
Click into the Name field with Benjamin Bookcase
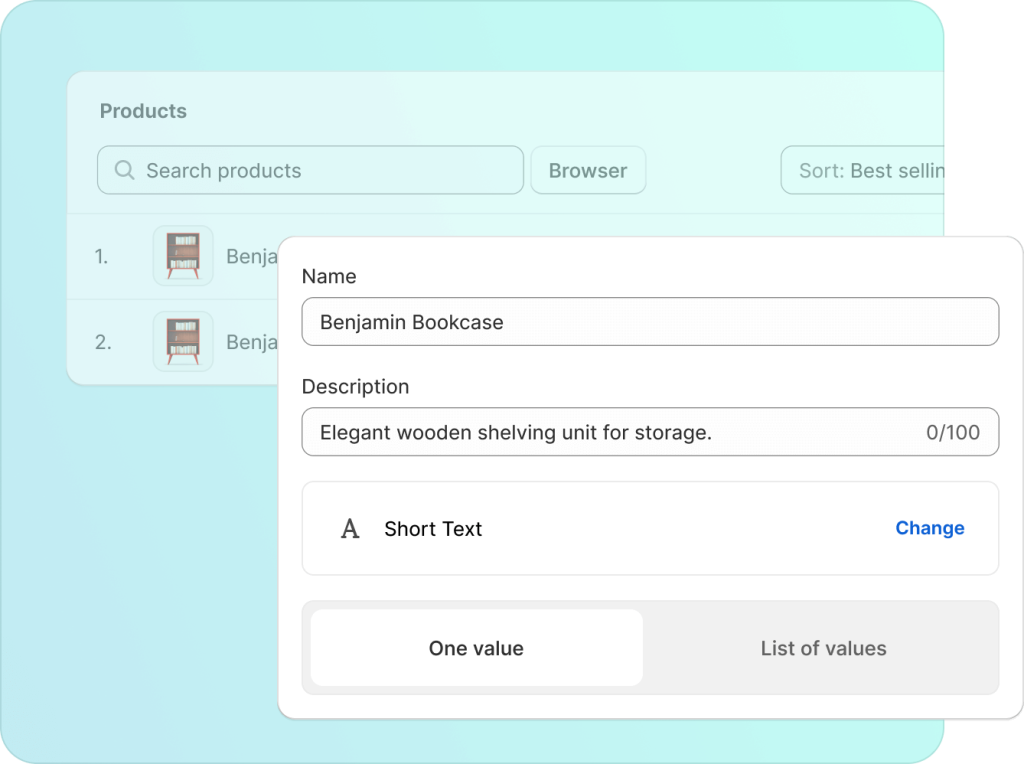click(650, 322)
